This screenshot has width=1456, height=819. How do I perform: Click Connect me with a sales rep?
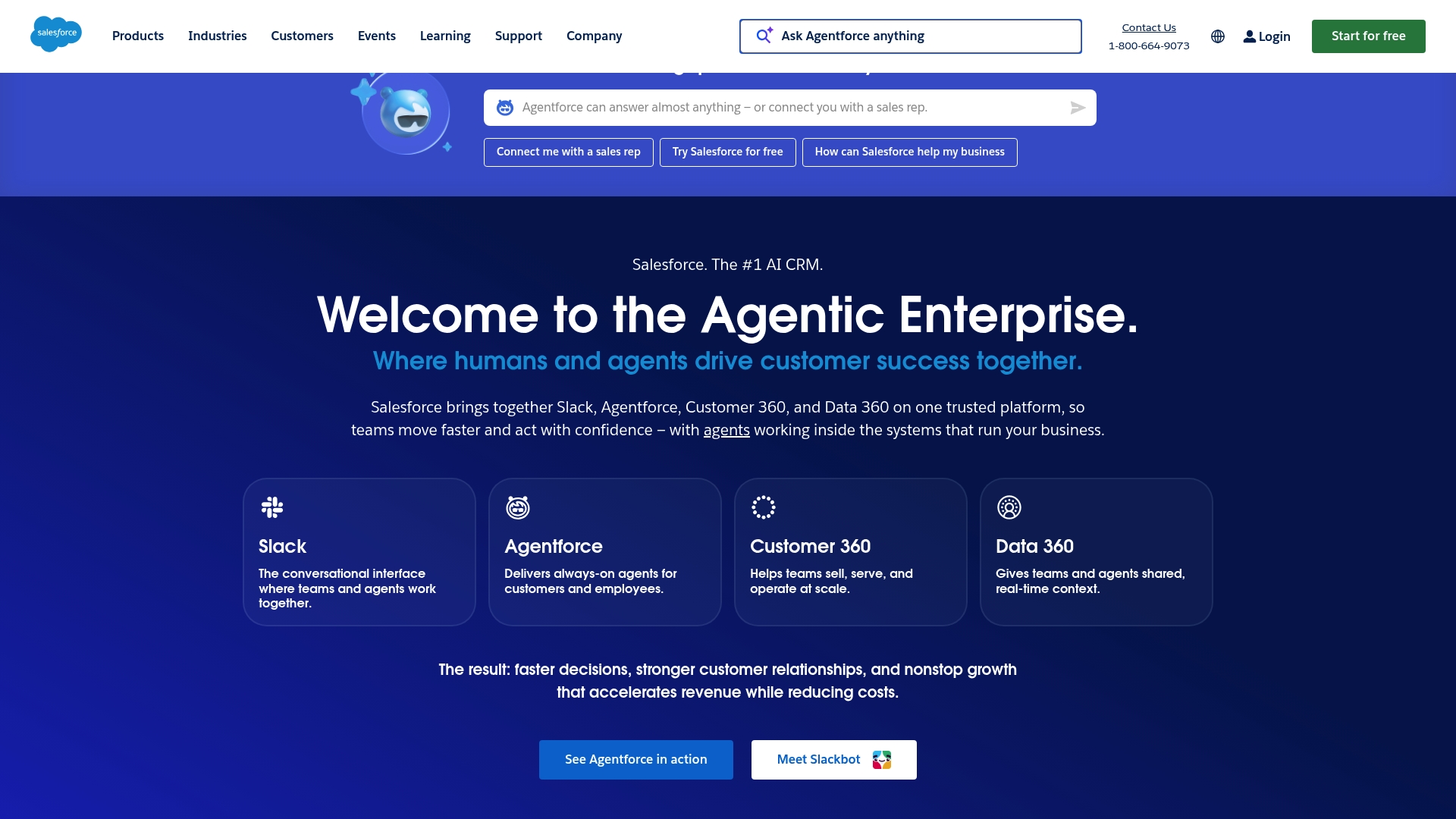pos(569,152)
